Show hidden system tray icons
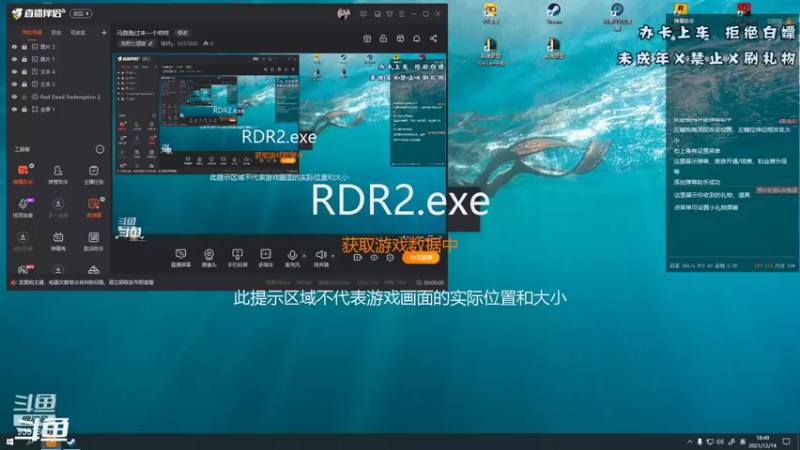 click(689, 442)
